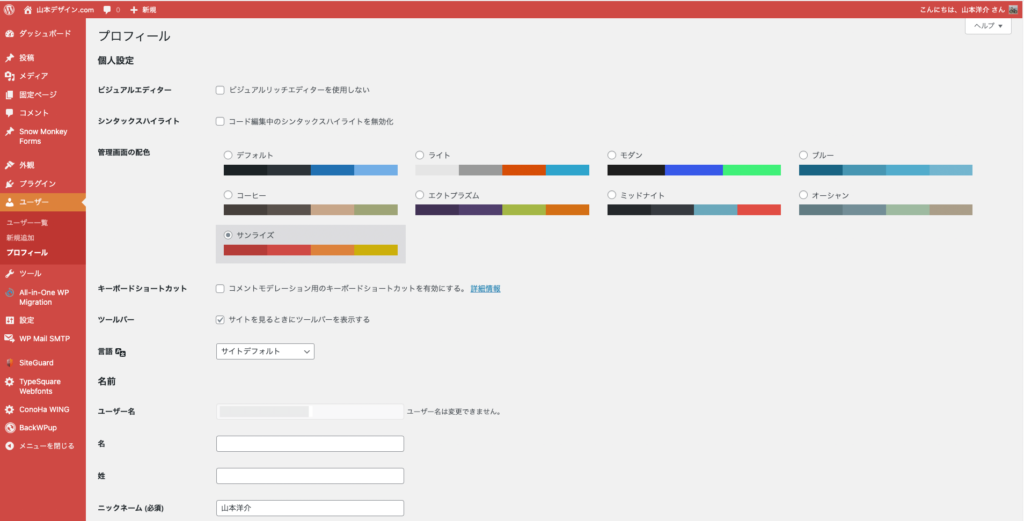Click the メニューを閉じる collapse arrow icon
This screenshot has width=1024, height=521.
pyautogui.click(x=10, y=447)
